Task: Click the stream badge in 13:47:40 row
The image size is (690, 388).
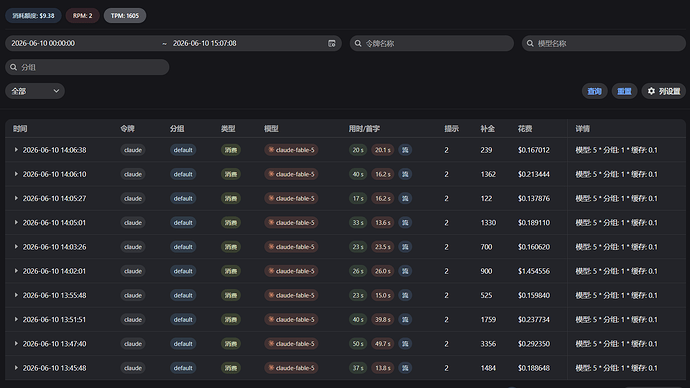Action: [405, 344]
